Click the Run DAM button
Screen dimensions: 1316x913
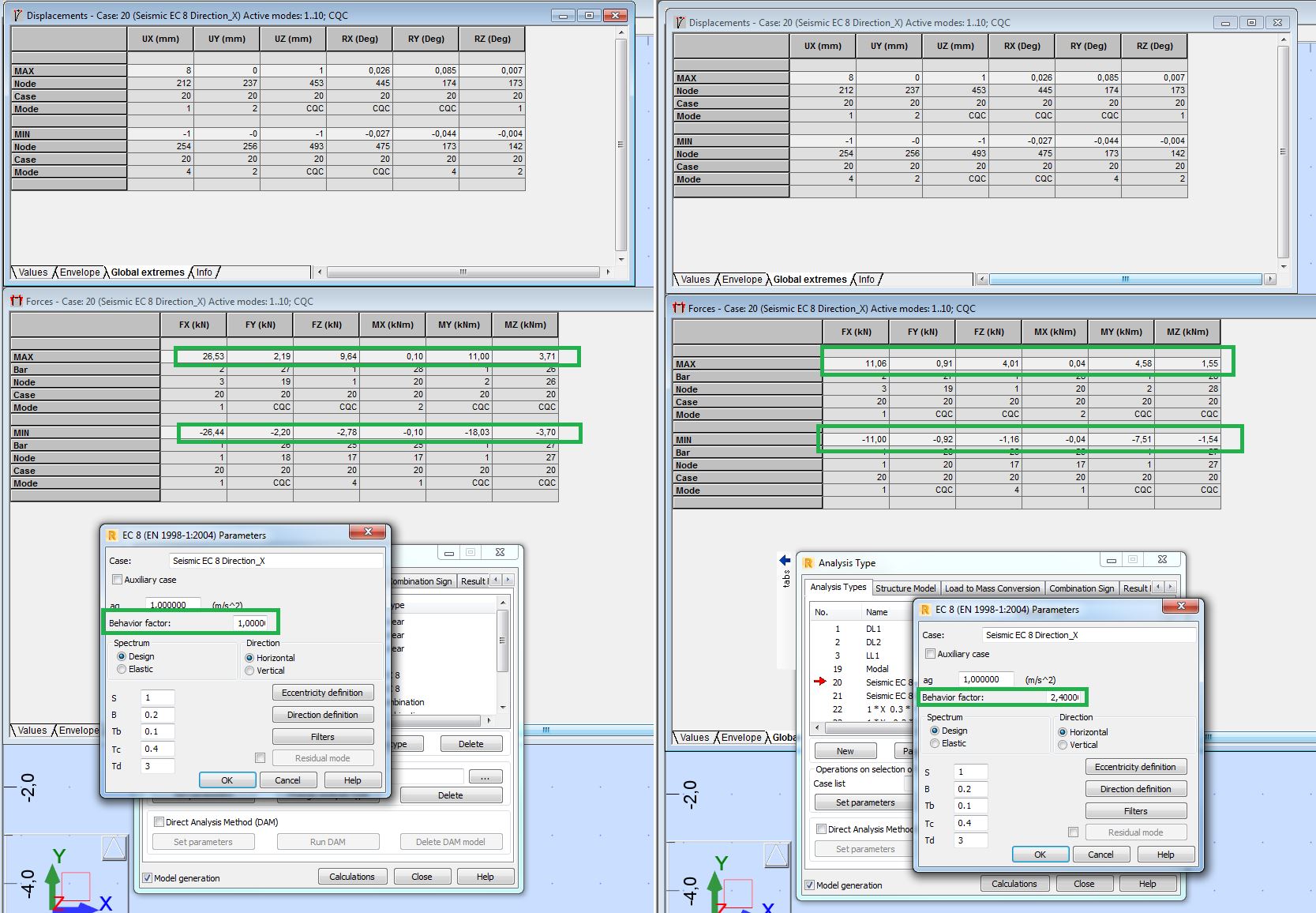point(328,842)
